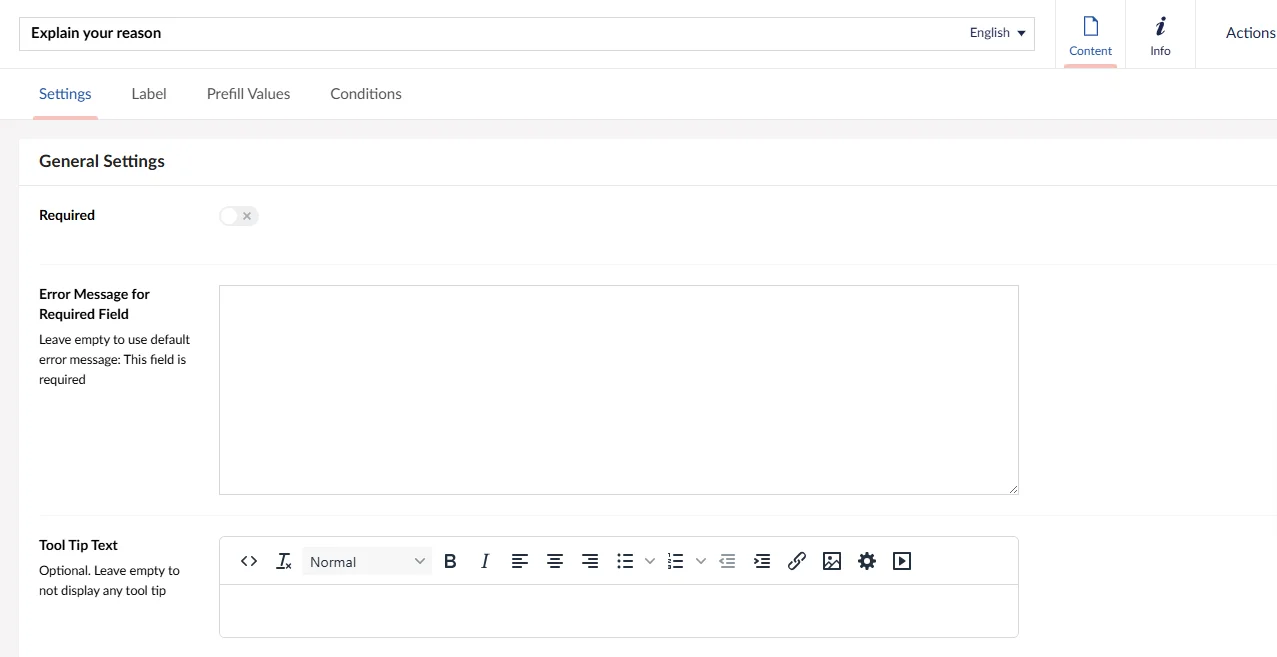
Task: Open the English language dropdown
Action: point(997,33)
